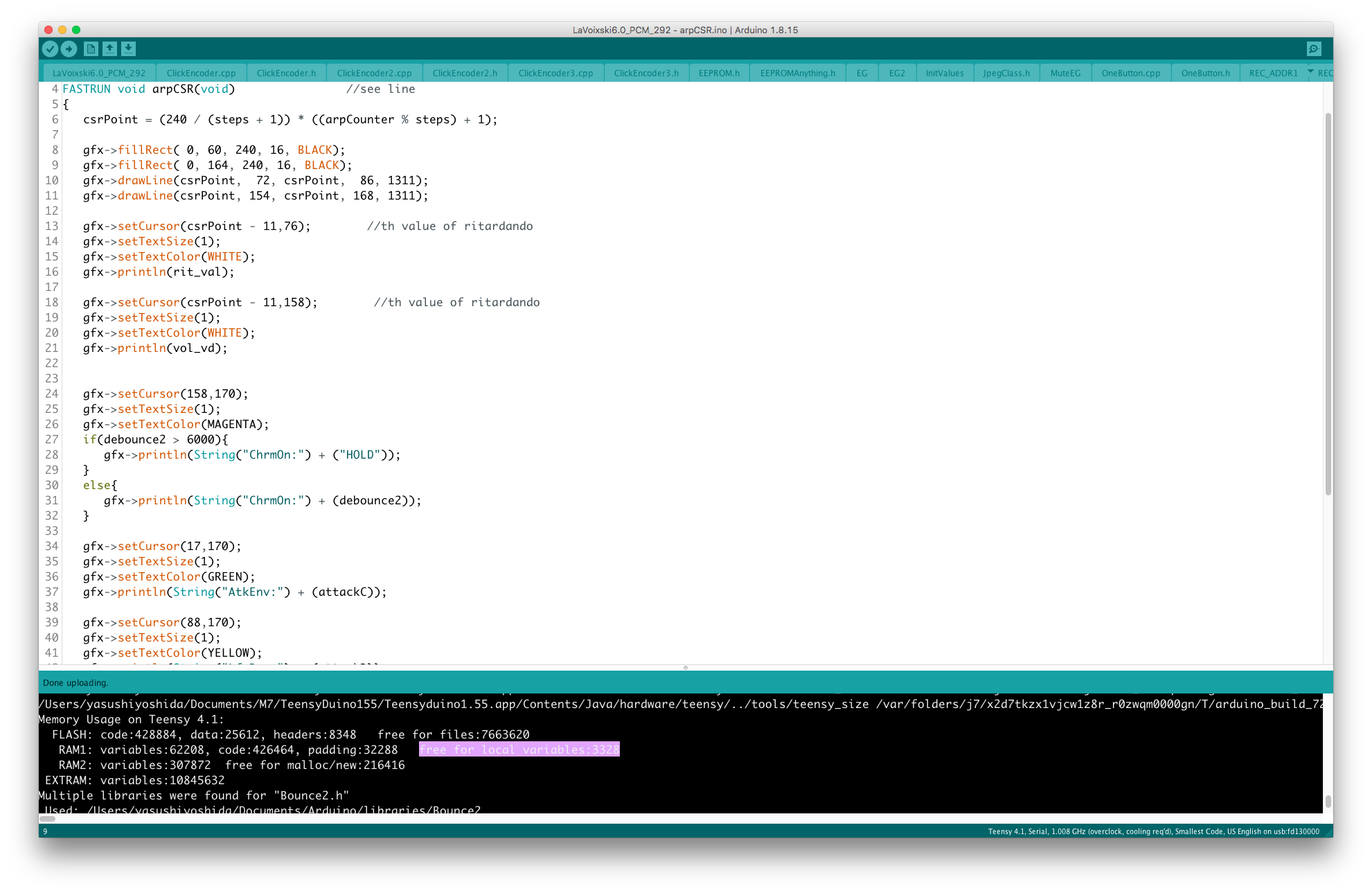Click the "HOLD" println on line 28

[252, 454]
